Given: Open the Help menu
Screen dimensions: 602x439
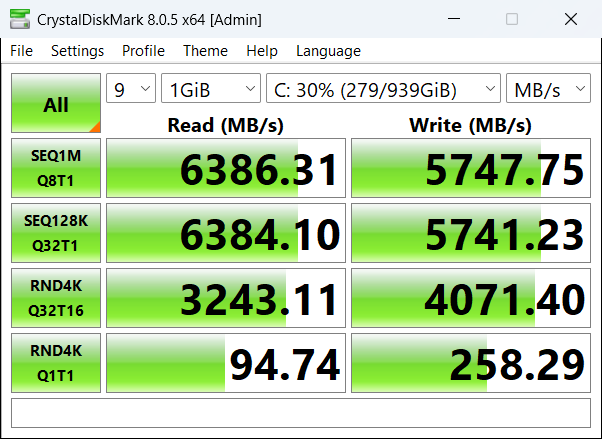Looking at the screenshot, I should pyautogui.click(x=262, y=51).
